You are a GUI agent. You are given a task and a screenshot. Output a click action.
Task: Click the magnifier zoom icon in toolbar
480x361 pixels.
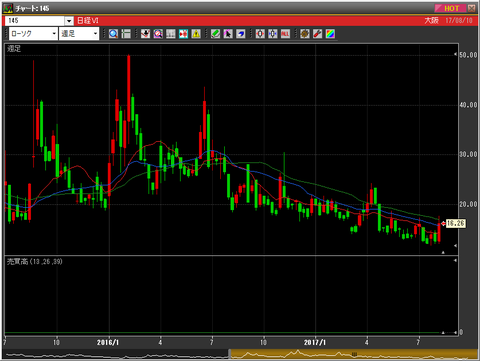(x=113, y=34)
